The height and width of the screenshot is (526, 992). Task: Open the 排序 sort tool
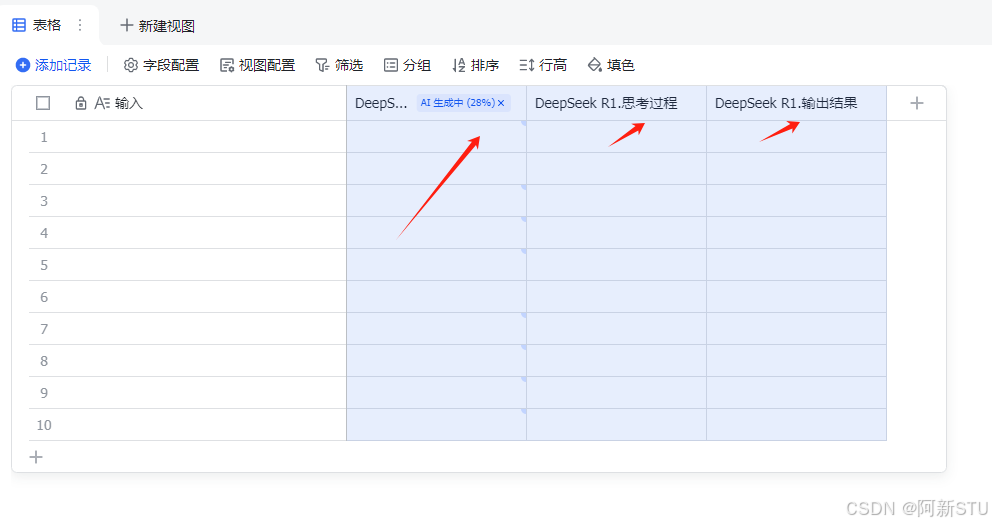click(x=476, y=65)
